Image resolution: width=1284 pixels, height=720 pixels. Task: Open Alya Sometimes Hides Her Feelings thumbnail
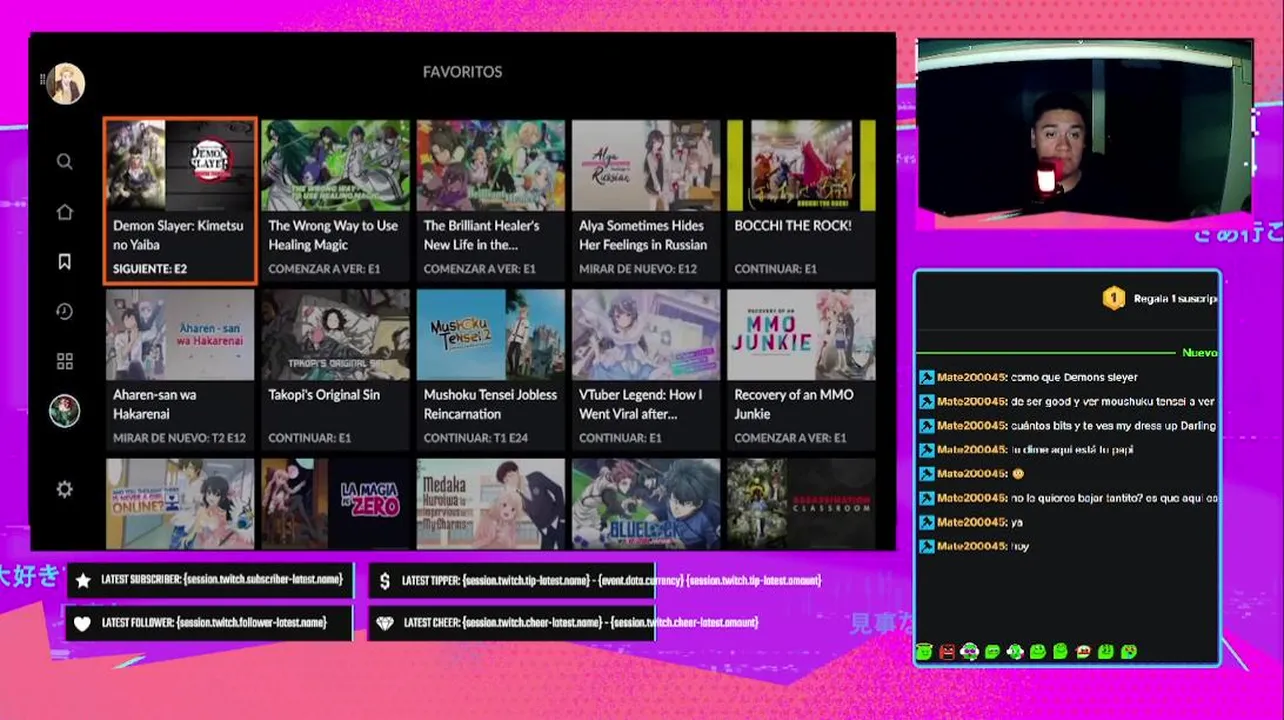(646, 166)
